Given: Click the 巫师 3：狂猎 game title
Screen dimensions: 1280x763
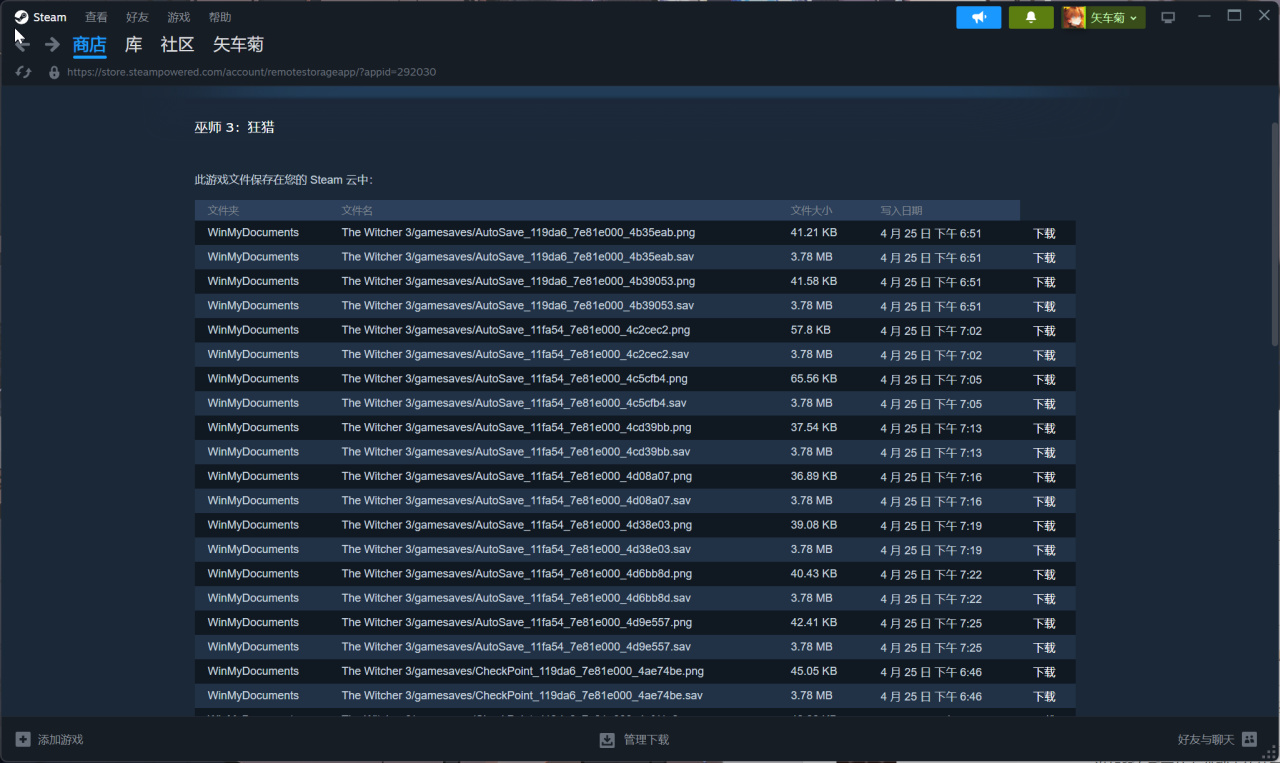Looking at the screenshot, I should pyautogui.click(x=234, y=127).
